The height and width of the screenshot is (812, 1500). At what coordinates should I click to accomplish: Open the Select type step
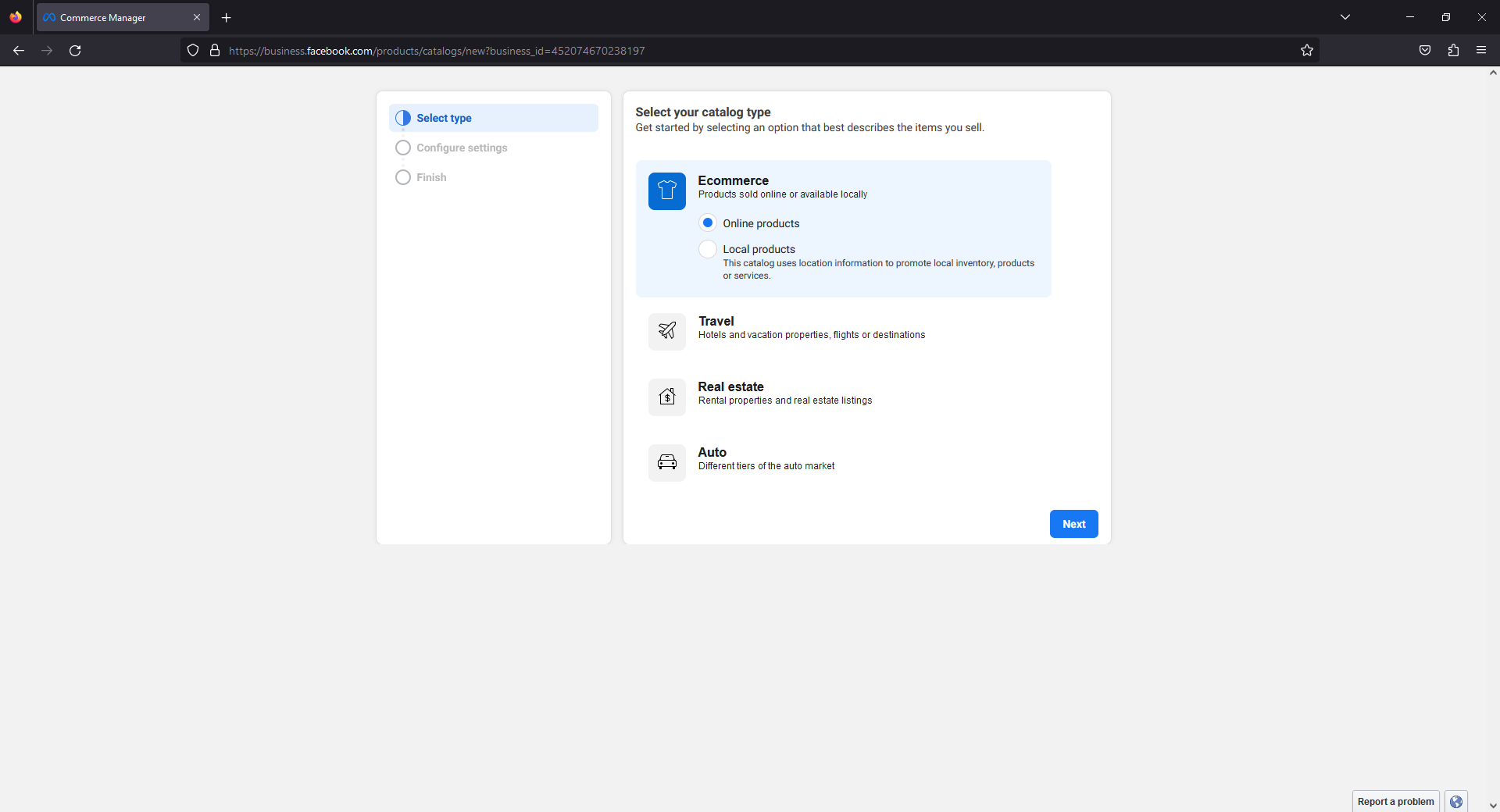(494, 118)
